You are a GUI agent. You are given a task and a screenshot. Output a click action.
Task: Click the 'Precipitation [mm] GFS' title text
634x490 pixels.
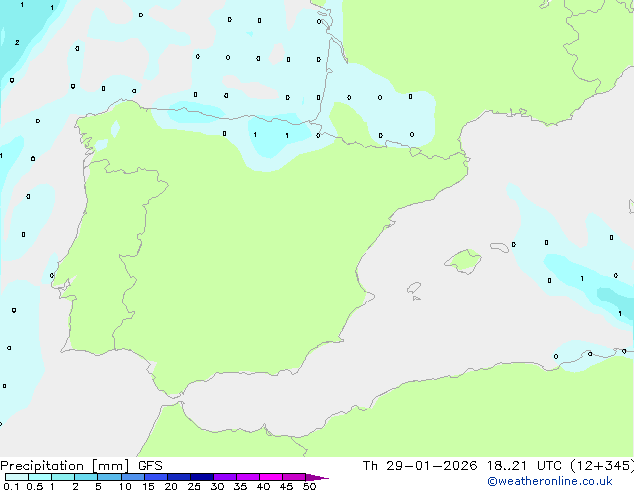click(81, 466)
